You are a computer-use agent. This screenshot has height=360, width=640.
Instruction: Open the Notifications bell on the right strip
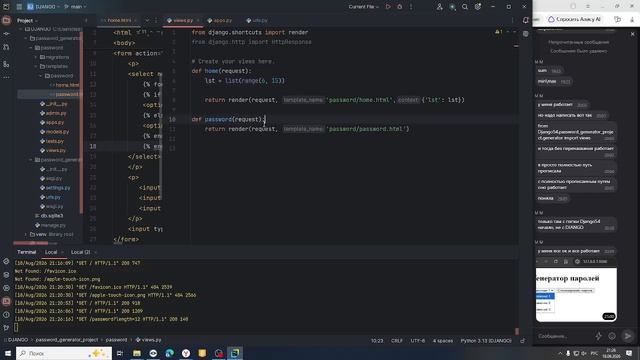[526, 20]
